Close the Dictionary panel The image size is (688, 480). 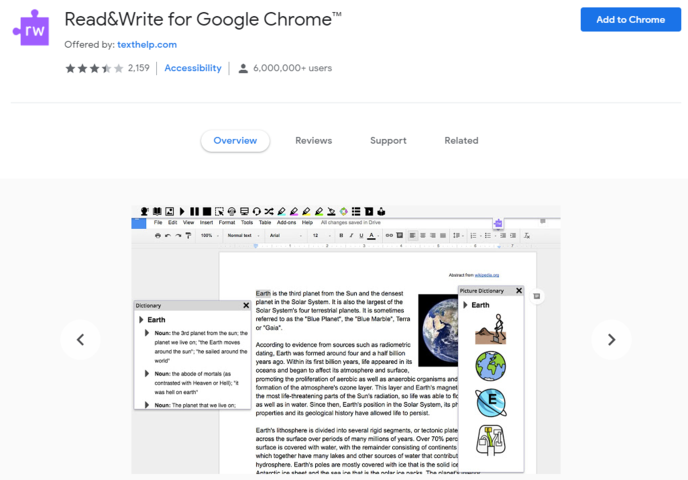[246, 305]
